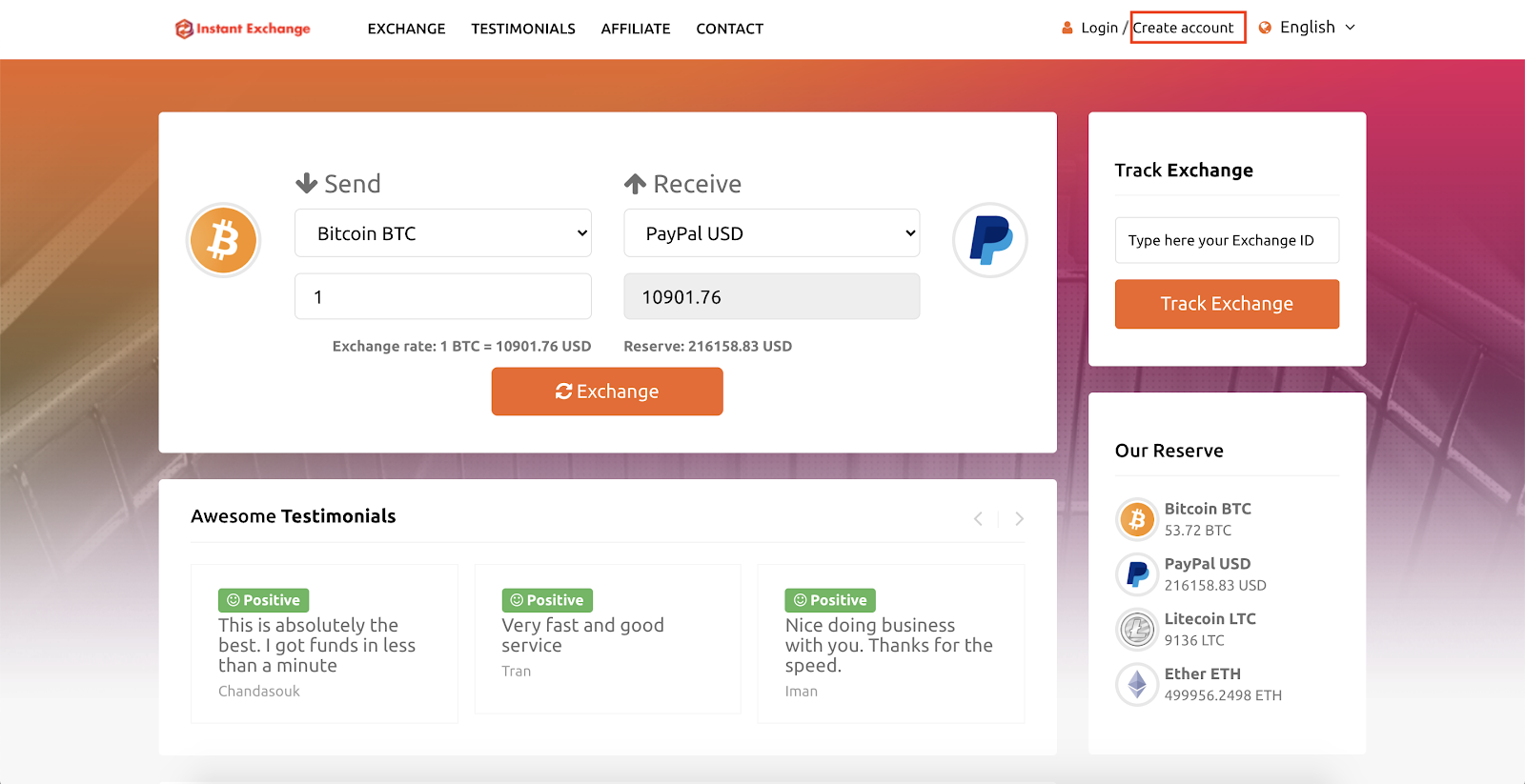This screenshot has height=784, width=1525.
Task: Open the Bitcoin BTC send currency dropdown
Action: [443, 233]
